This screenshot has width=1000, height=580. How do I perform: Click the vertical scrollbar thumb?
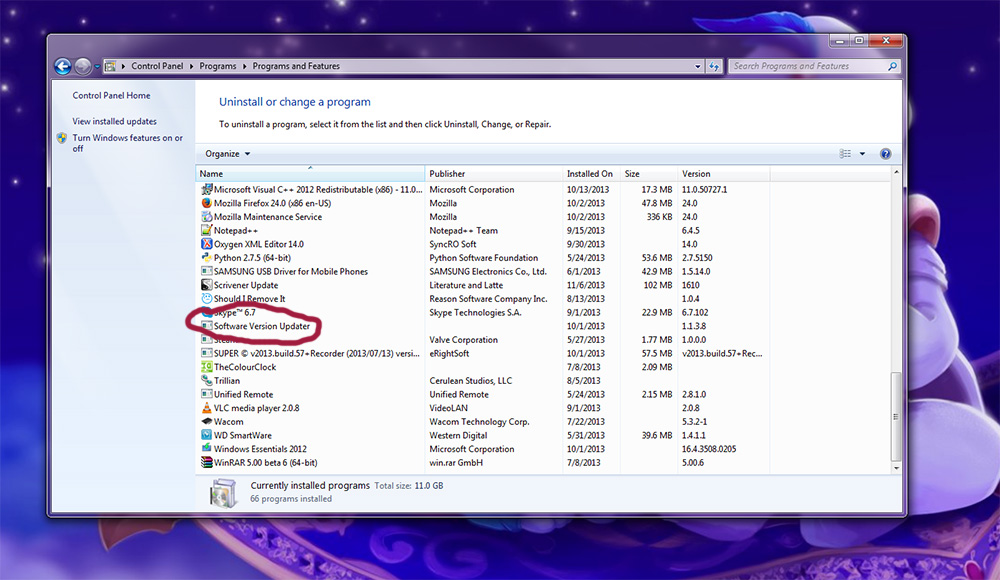[896, 417]
